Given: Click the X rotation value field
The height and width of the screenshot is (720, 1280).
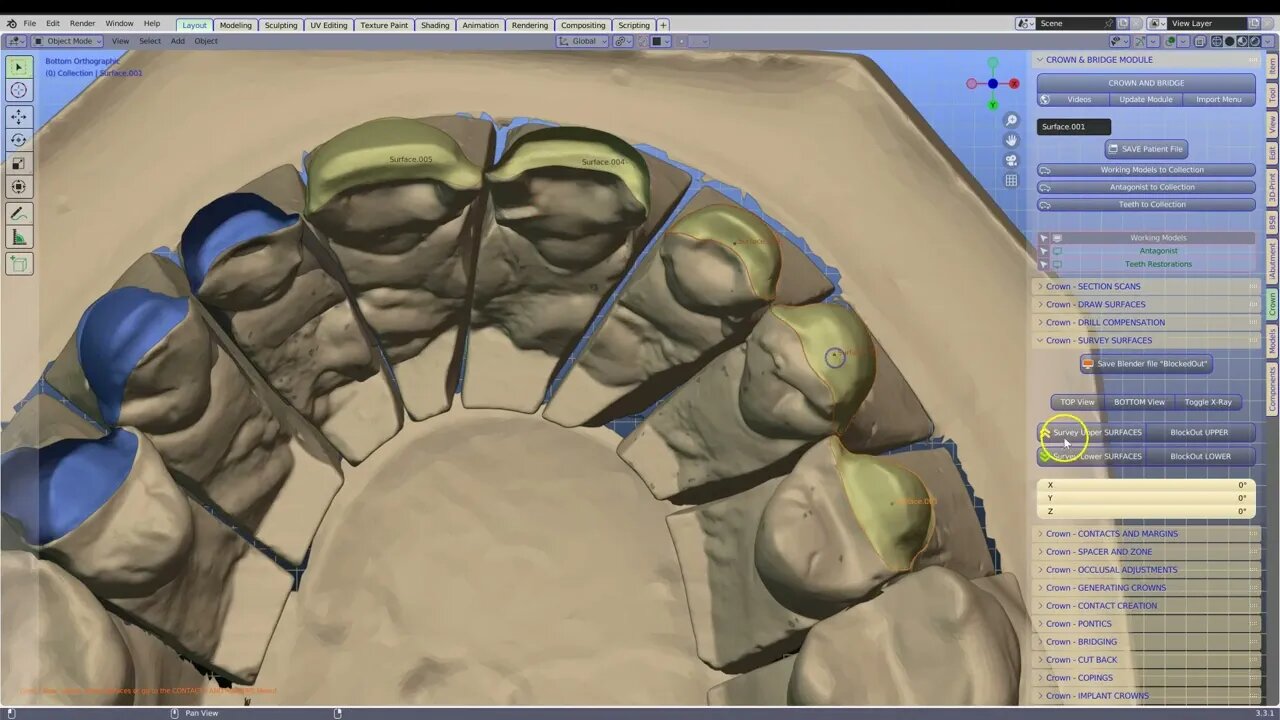Looking at the screenshot, I should click(x=1146, y=485).
